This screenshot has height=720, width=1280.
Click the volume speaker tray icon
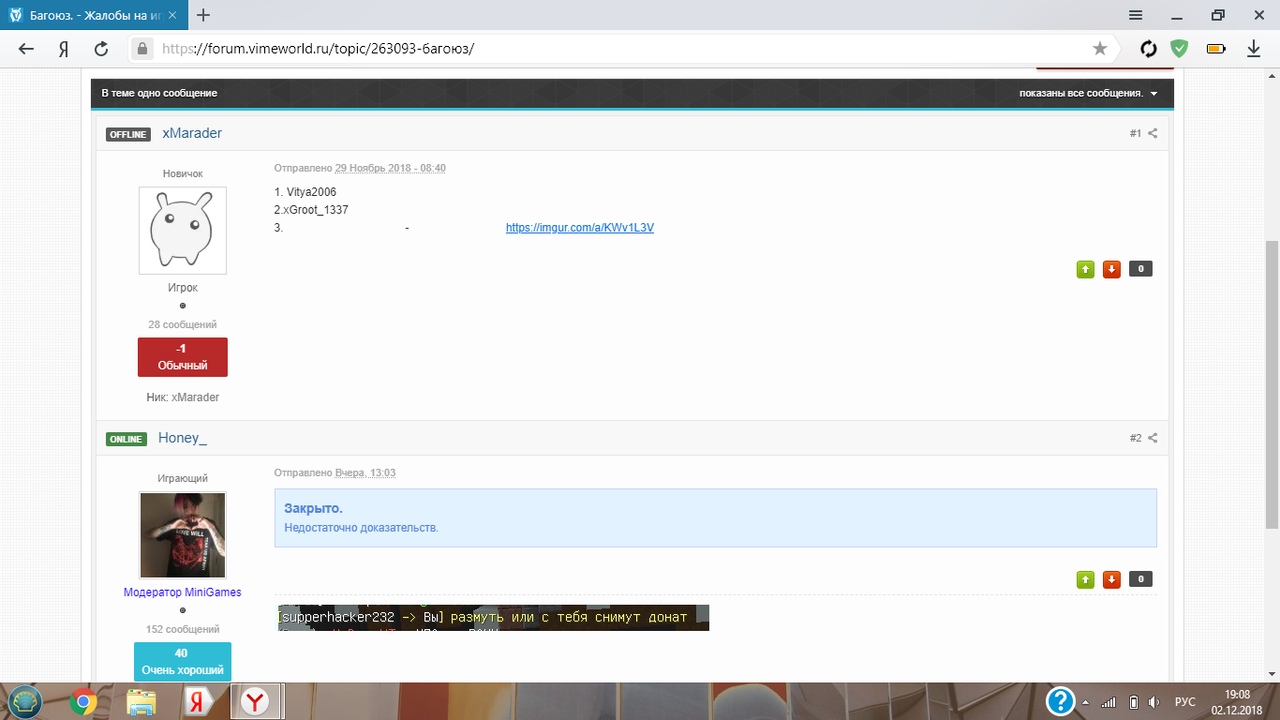(x=1155, y=702)
